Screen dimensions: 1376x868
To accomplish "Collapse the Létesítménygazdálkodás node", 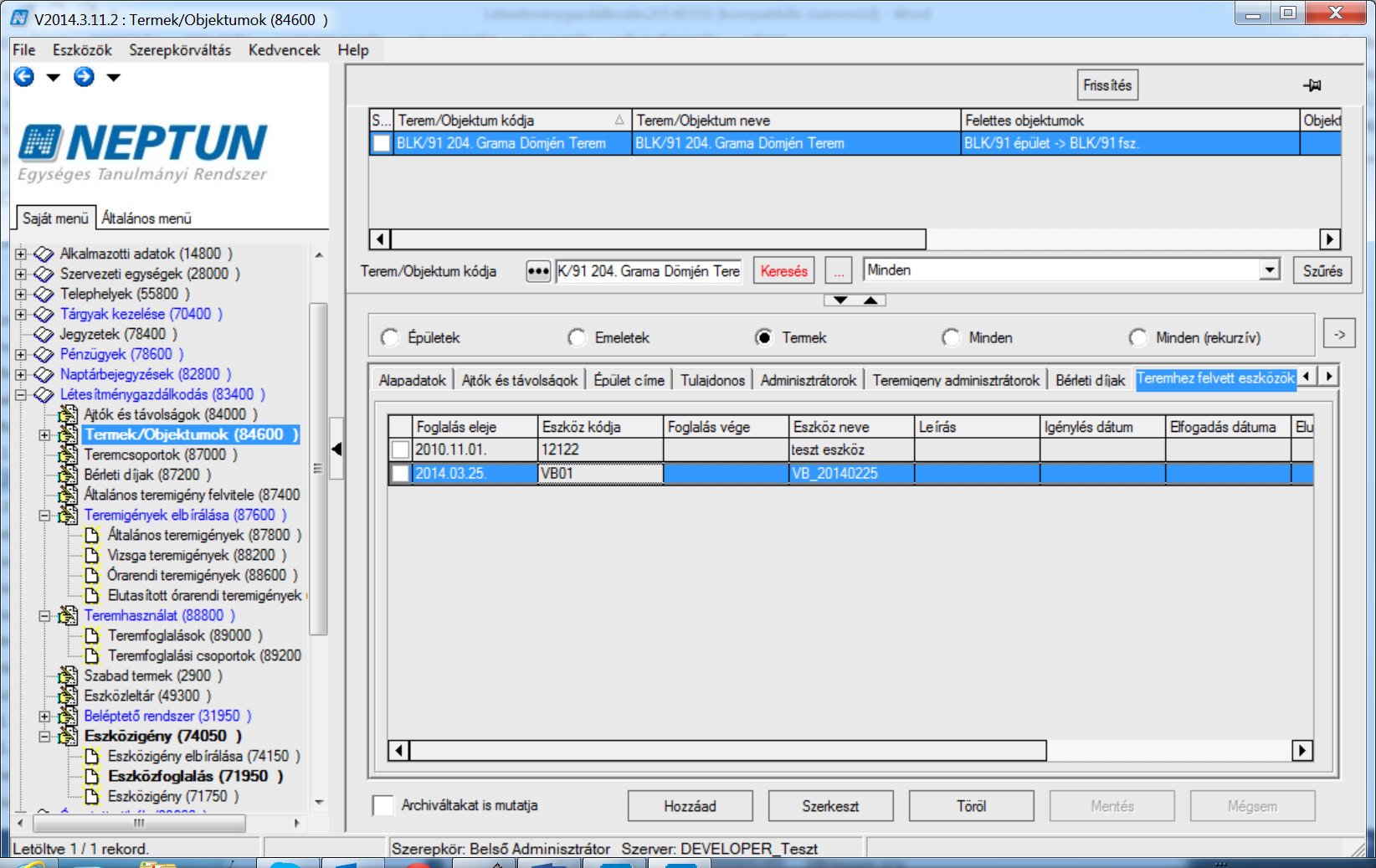I will point(21,394).
